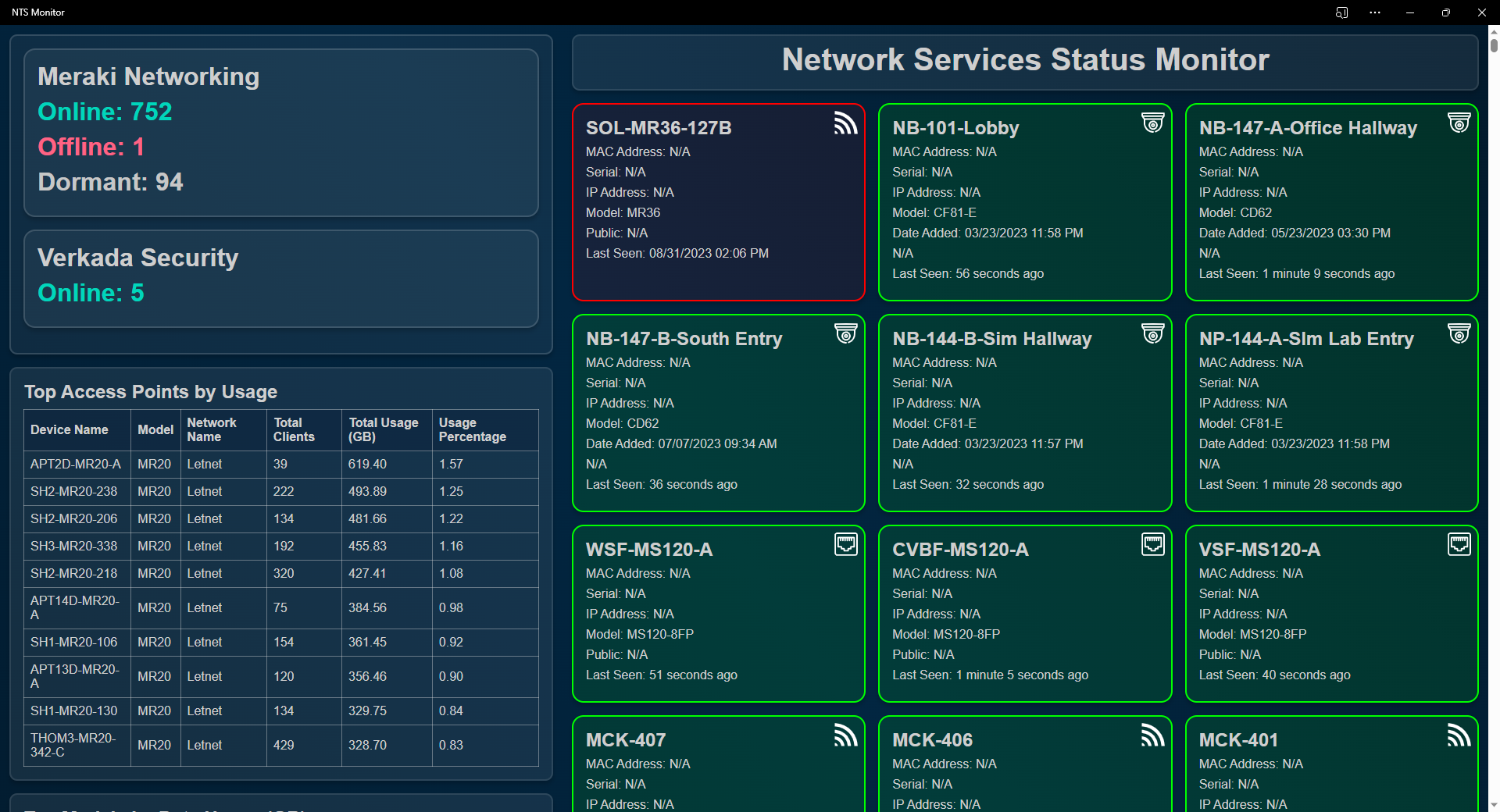
Task: Click the Top Access Points by Usage heading
Action: tap(151, 392)
